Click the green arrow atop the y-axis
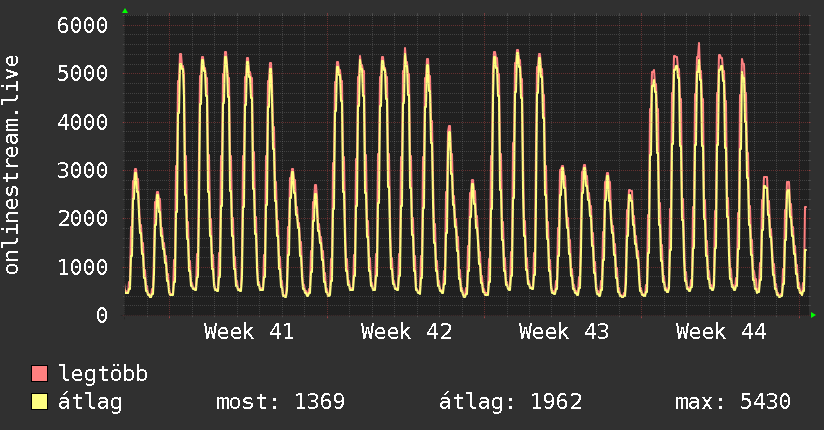 tap(125, 11)
